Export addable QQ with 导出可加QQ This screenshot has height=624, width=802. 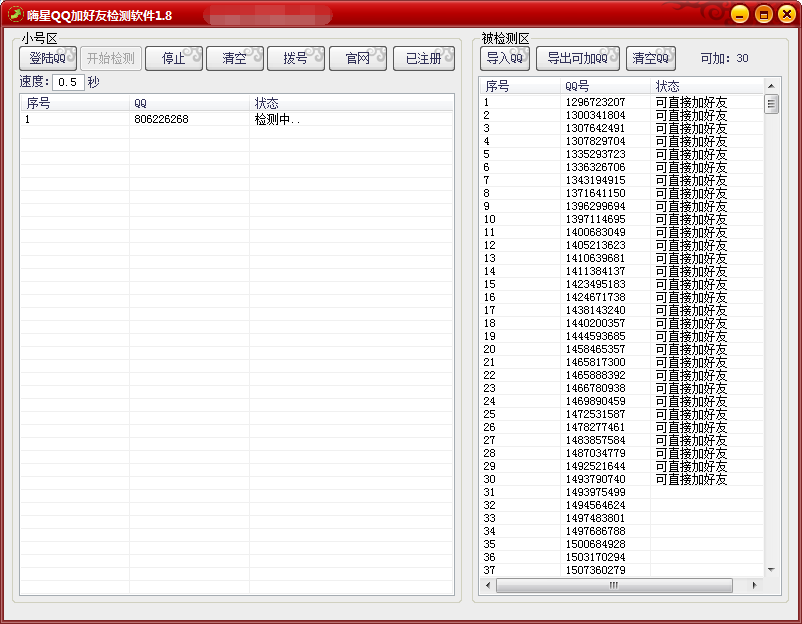pos(578,58)
